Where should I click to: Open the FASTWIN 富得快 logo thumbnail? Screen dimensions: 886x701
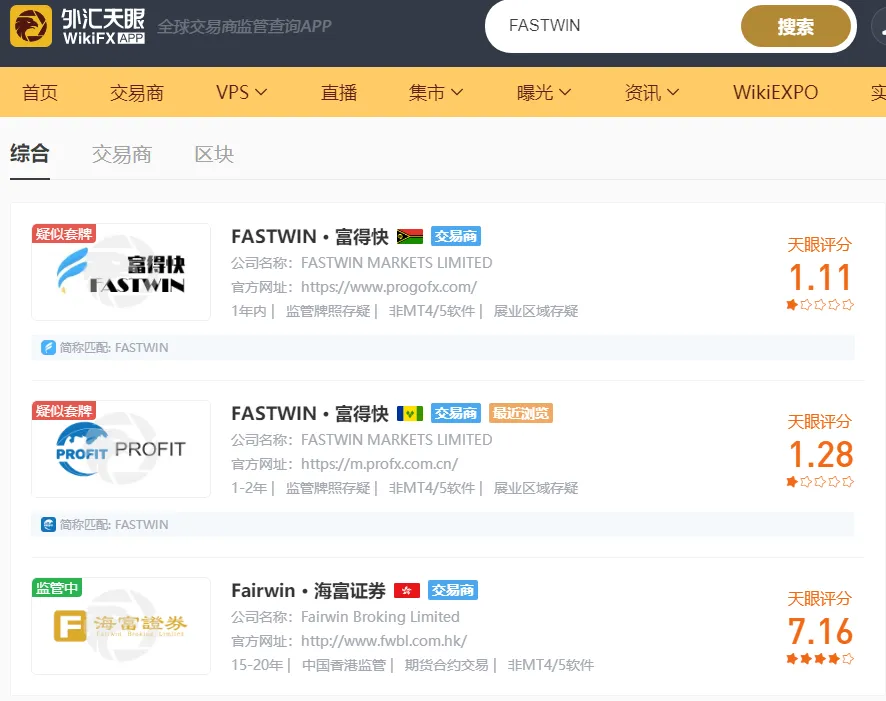coord(121,272)
